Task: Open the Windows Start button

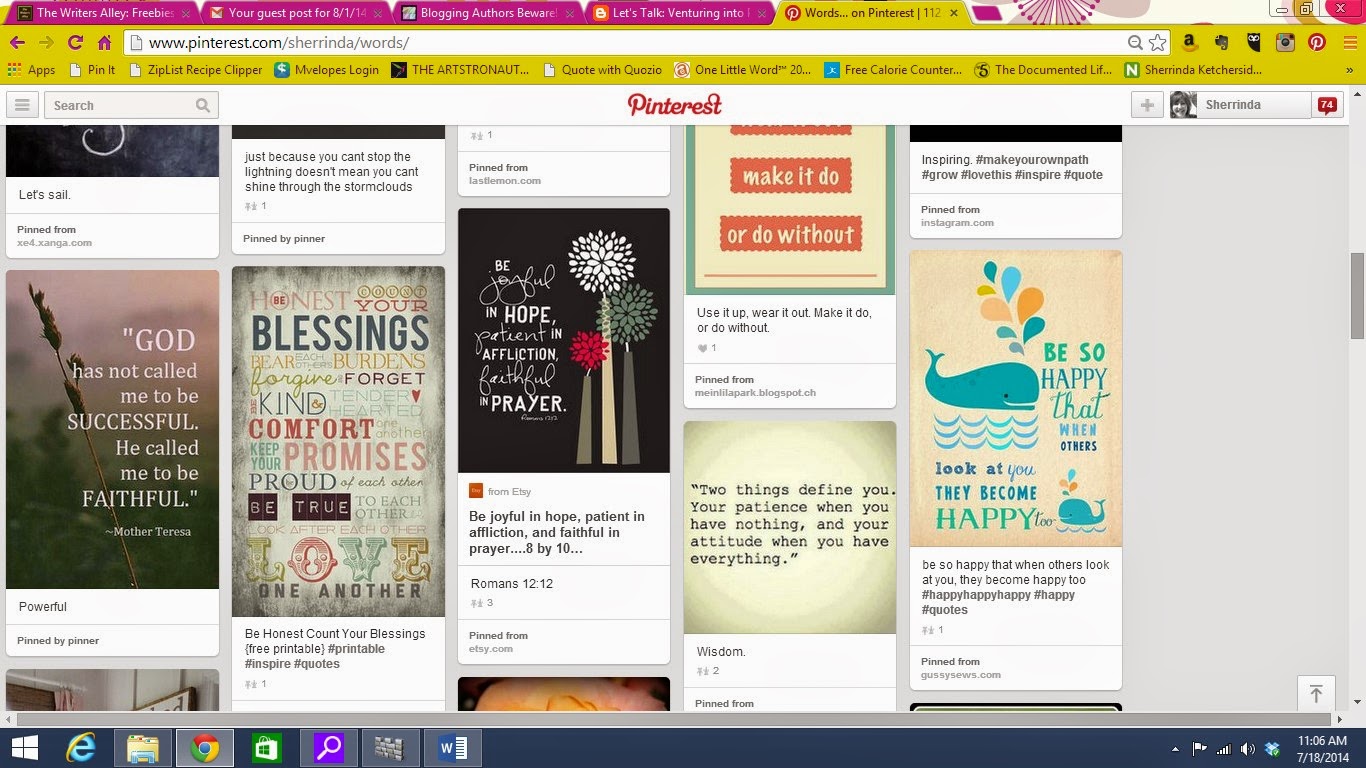Action: (x=24, y=748)
